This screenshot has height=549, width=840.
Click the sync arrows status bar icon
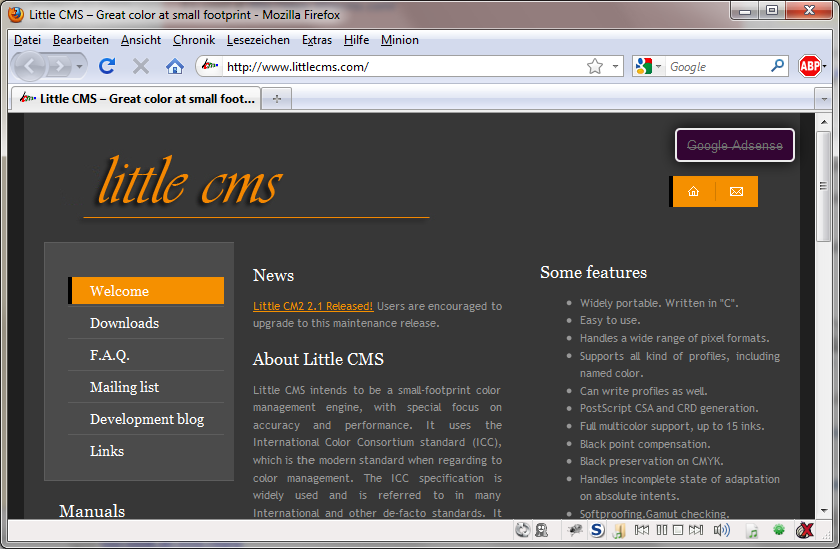[x=522, y=530]
